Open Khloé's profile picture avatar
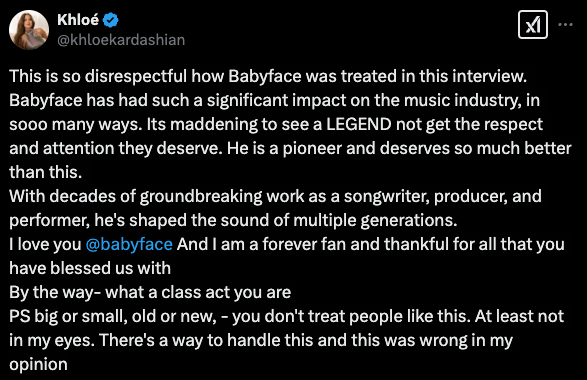The width and height of the screenshot is (587, 380). point(29,30)
